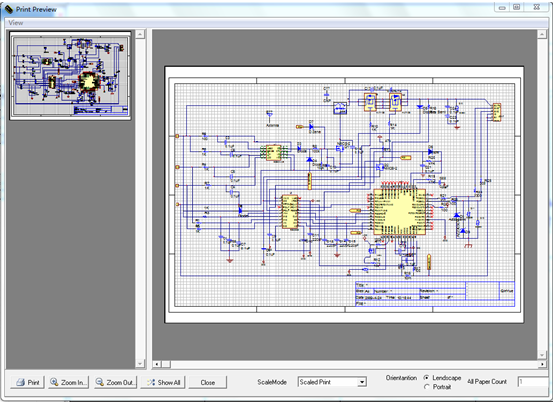This screenshot has height=402, width=555.
Task: Click the Show All button label
Action: pyautogui.click(x=169, y=383)
